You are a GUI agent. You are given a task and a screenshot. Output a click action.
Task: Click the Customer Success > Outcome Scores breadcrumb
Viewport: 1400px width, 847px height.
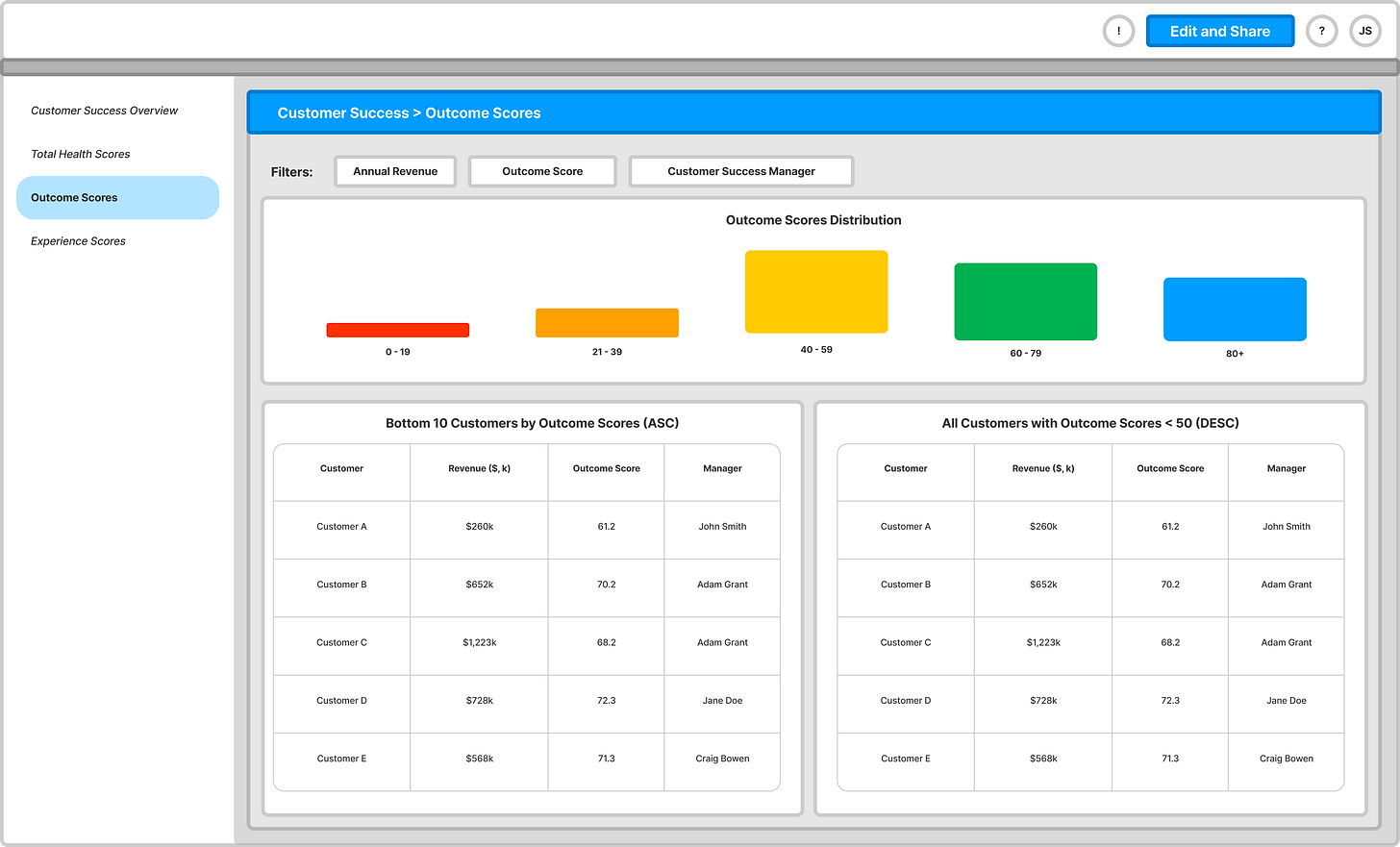[x=409, y=112]
